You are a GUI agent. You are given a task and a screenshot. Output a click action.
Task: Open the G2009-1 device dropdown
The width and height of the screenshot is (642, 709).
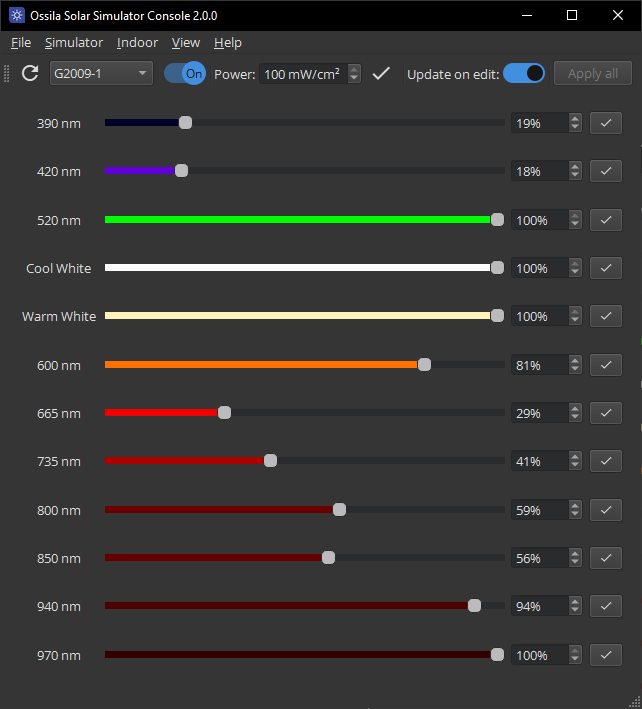pyautogui.click(x=101, y=73)
